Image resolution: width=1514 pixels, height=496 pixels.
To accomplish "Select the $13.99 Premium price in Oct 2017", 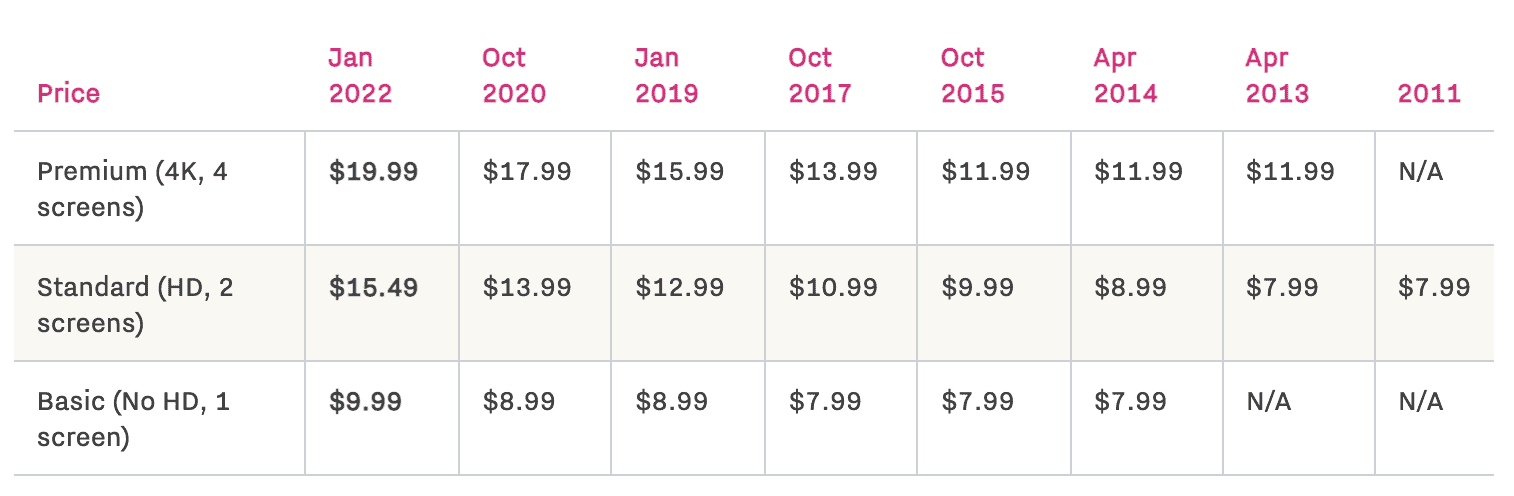I will tap(833, 172).
